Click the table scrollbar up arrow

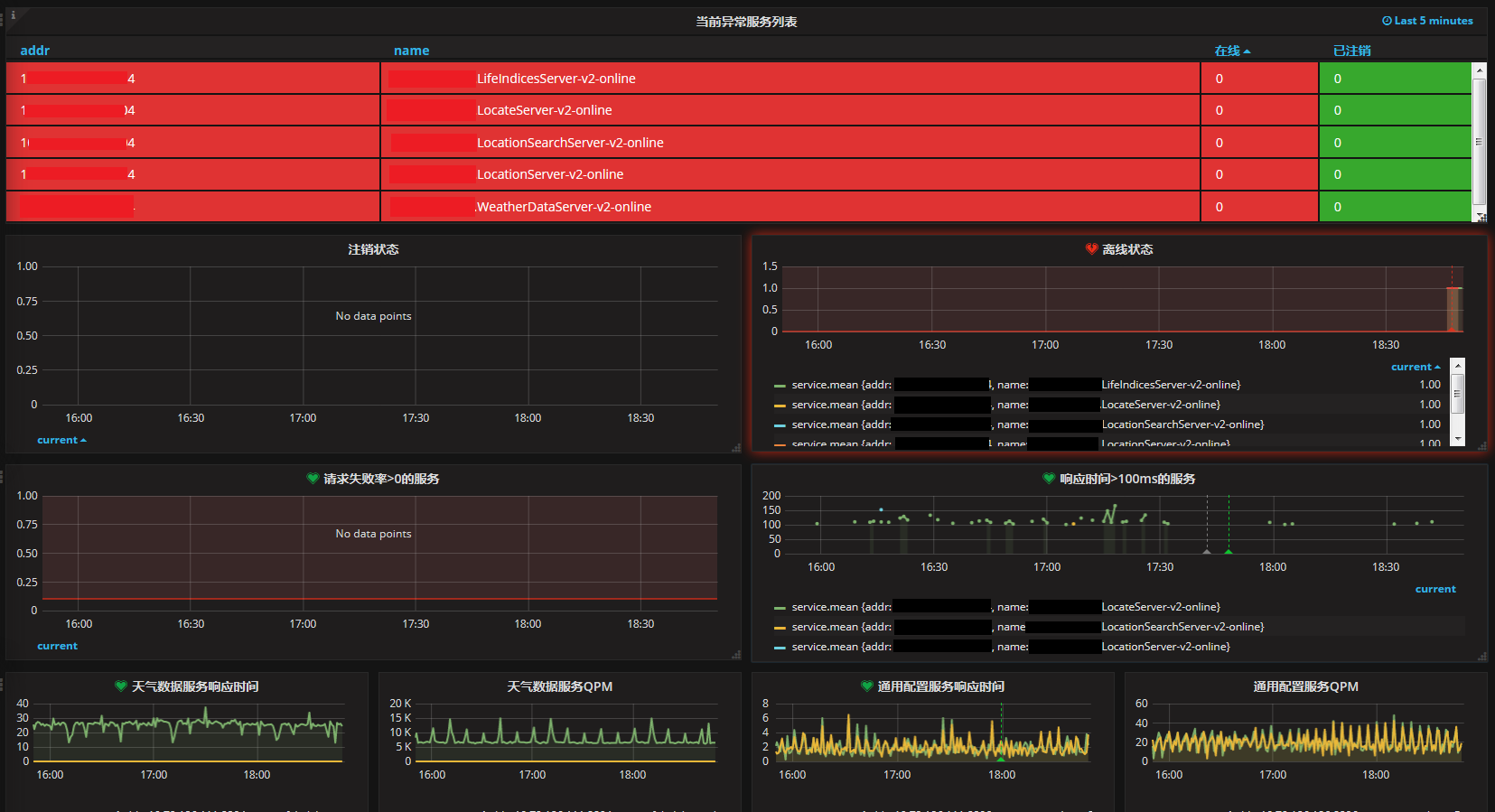pyautogui.click(x=1479, y=70)
